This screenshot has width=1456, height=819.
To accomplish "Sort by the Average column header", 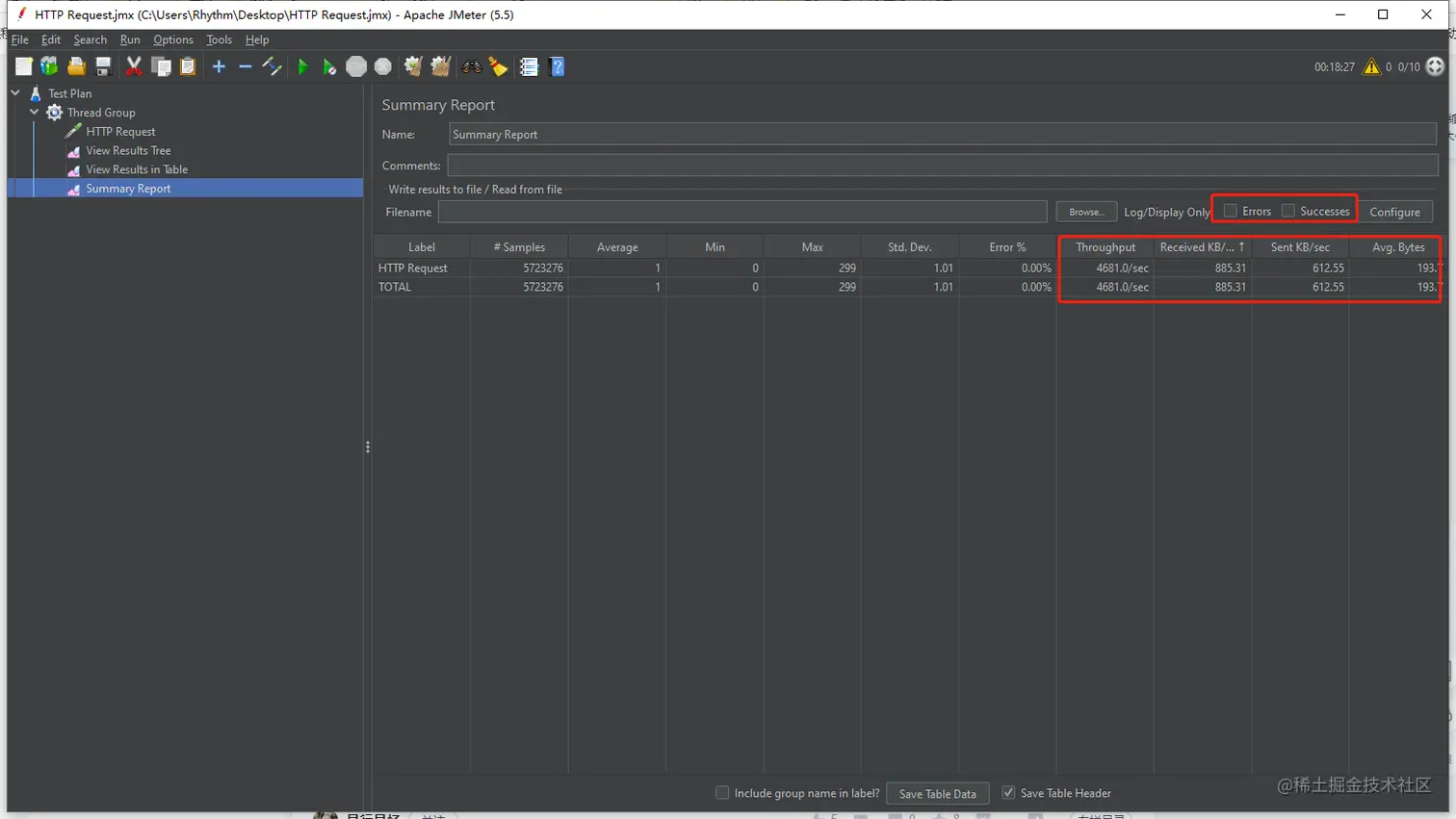I will [x=617, y=247].
